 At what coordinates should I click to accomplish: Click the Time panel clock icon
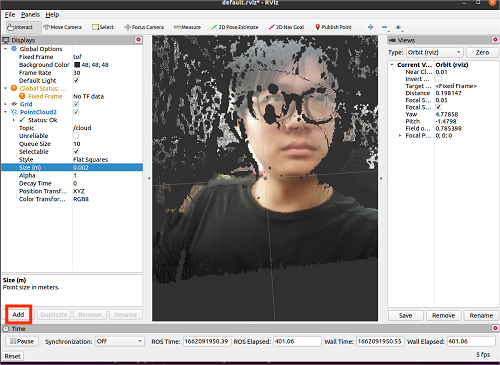click(6, 329)
